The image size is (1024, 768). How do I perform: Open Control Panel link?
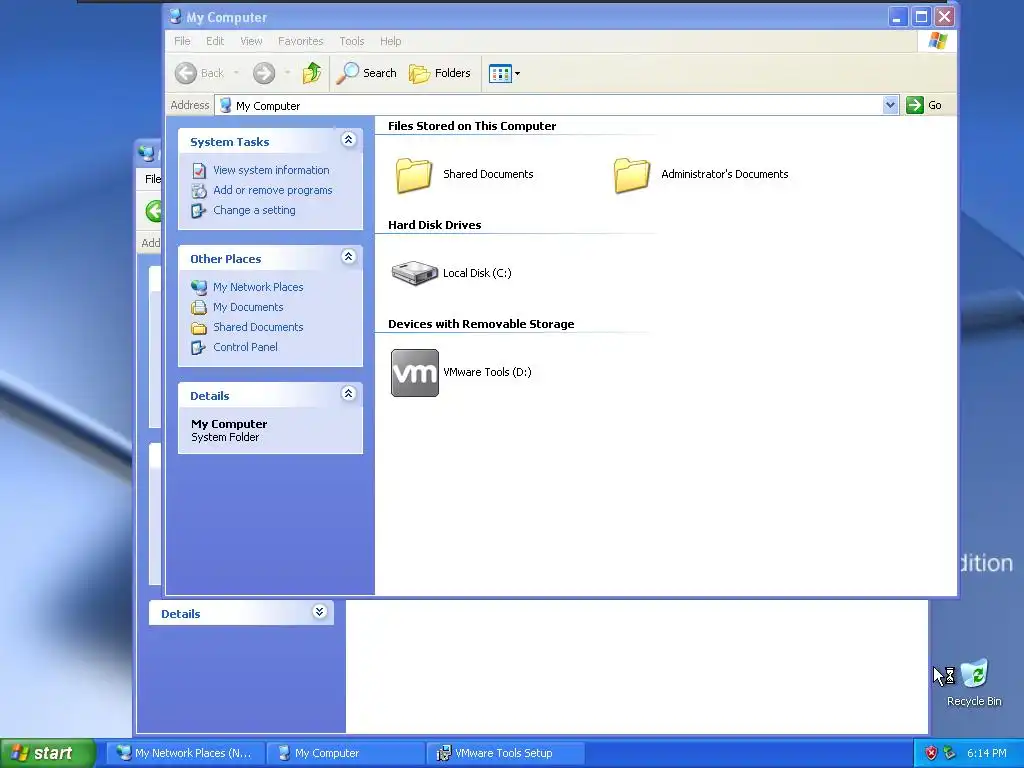245,347
